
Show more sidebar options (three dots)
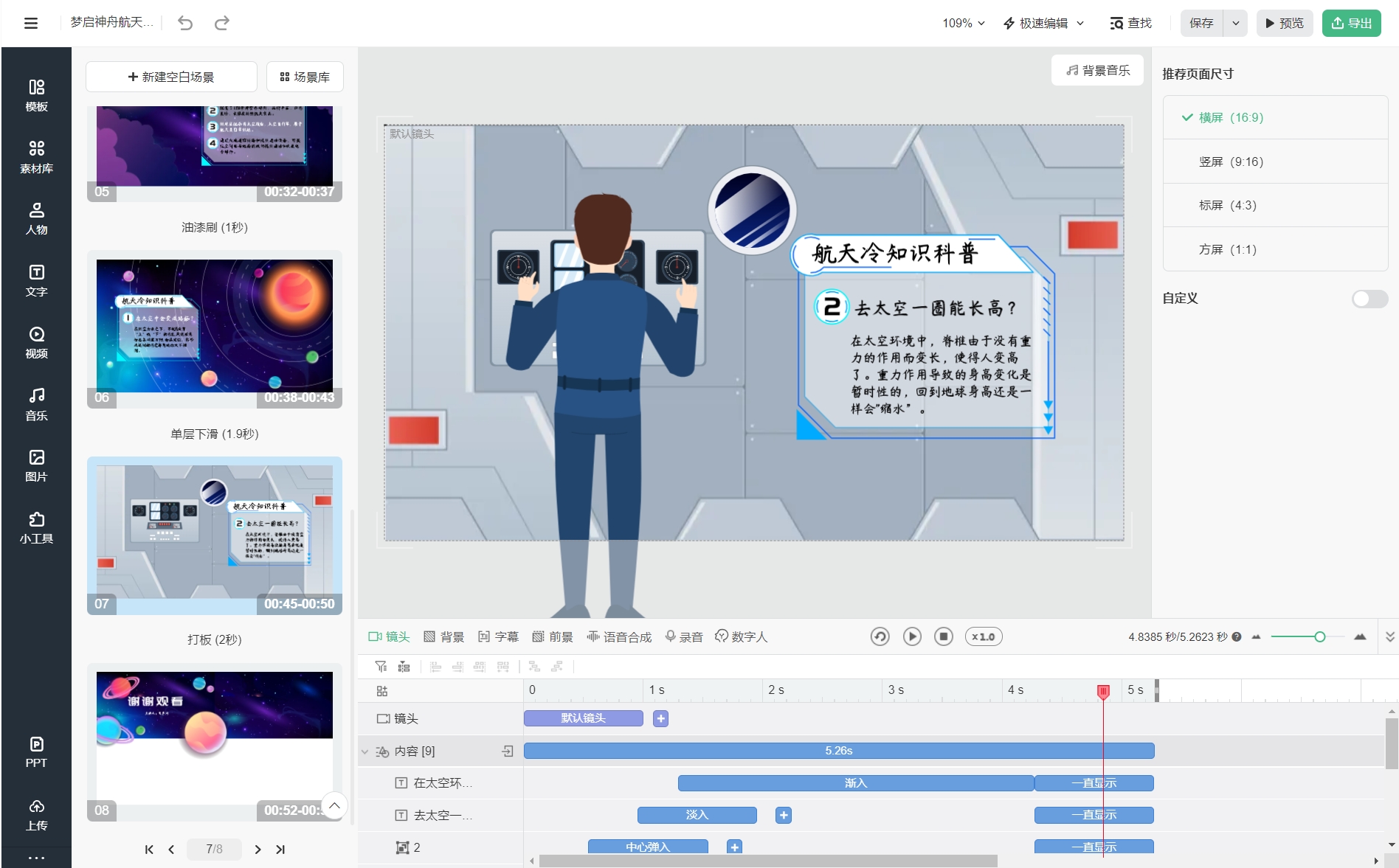click(36, 858)
